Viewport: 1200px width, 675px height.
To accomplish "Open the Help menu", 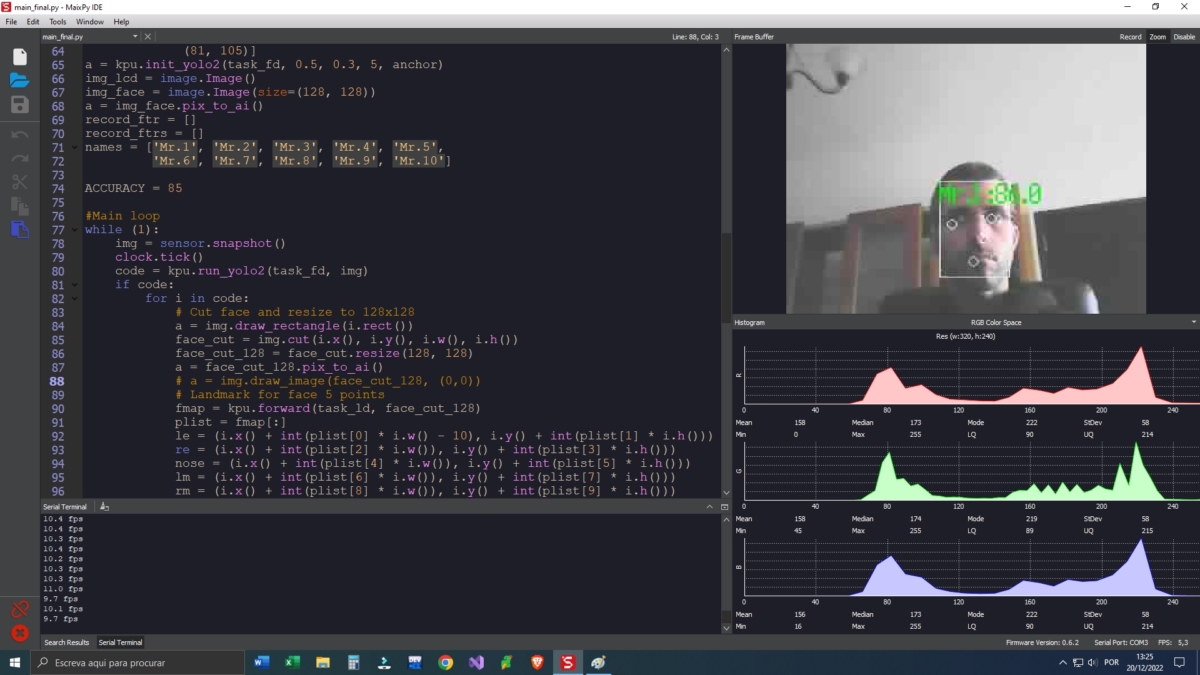I will 121,21.
